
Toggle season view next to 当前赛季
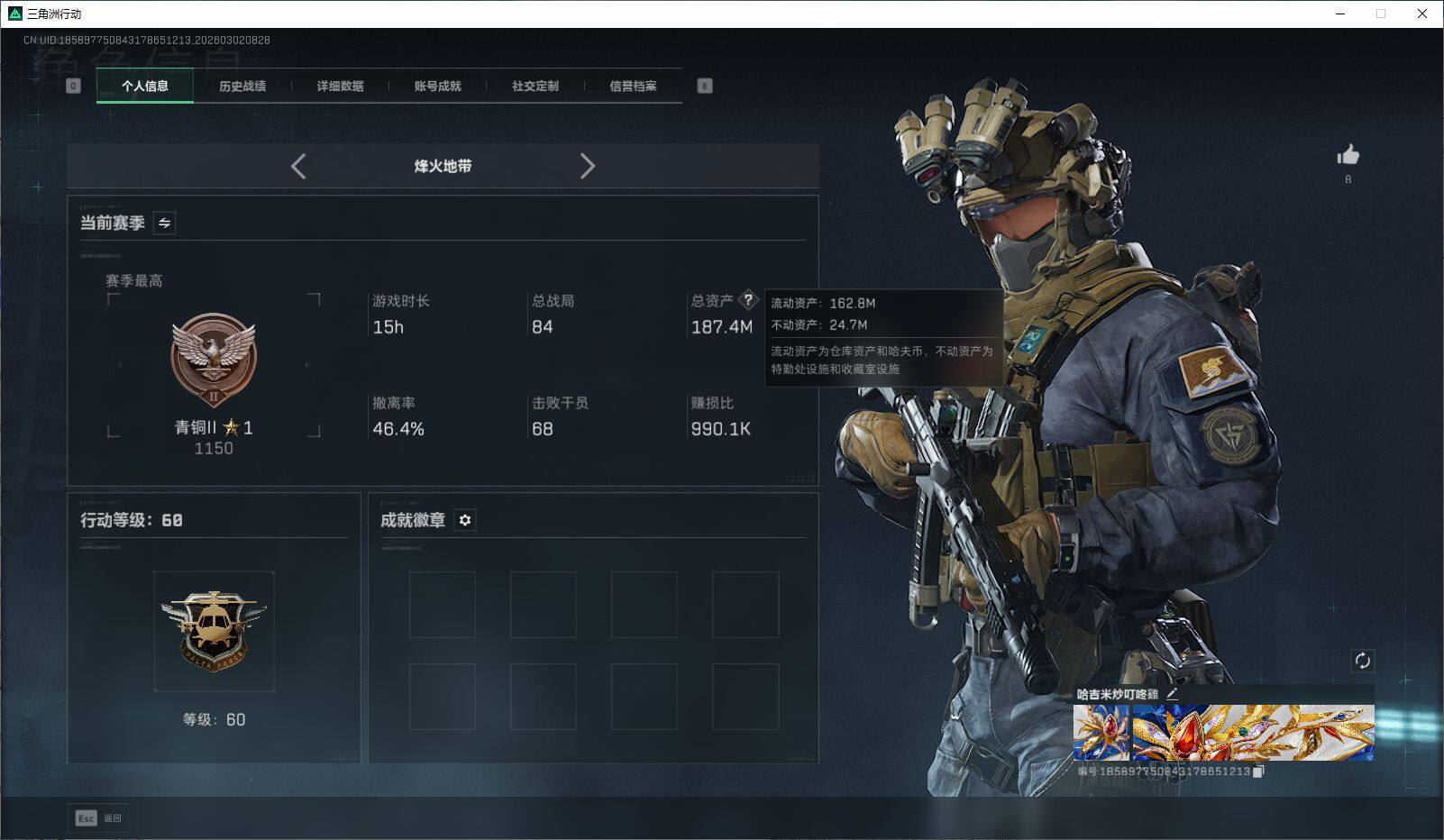pos(165,223)
